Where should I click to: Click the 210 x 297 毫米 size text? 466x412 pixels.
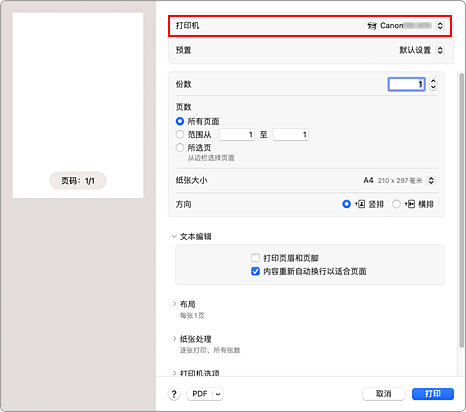click(x=400, y=180)
